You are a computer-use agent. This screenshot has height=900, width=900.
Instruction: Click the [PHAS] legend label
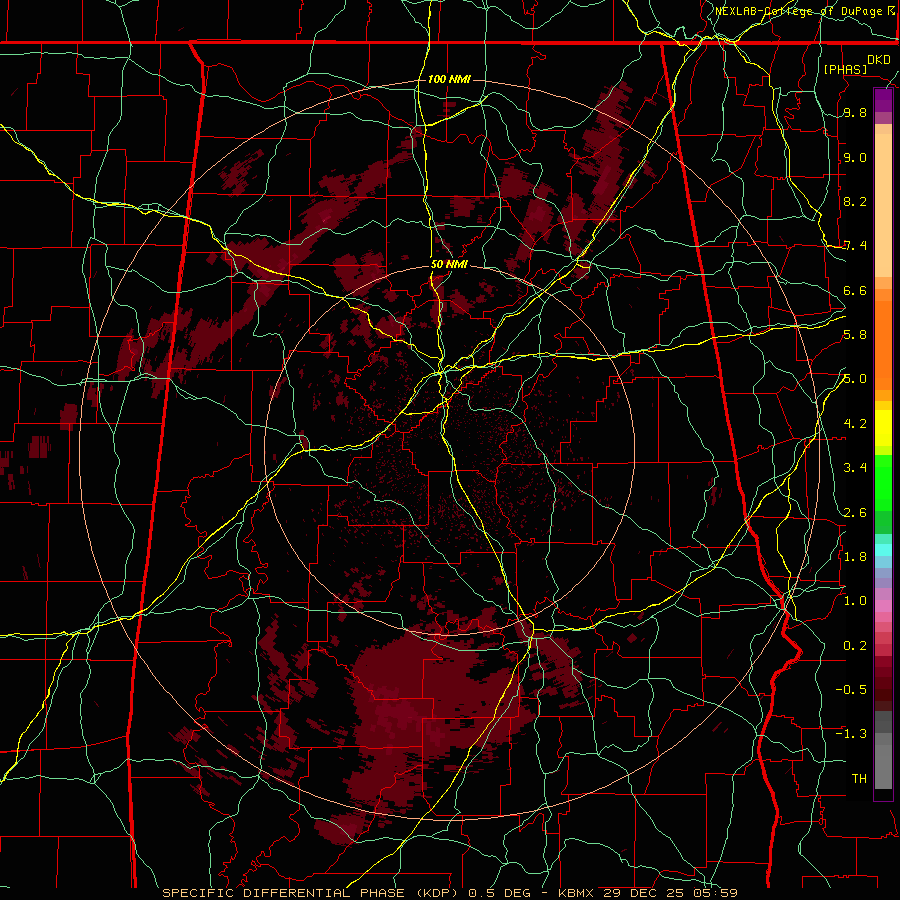845,69
